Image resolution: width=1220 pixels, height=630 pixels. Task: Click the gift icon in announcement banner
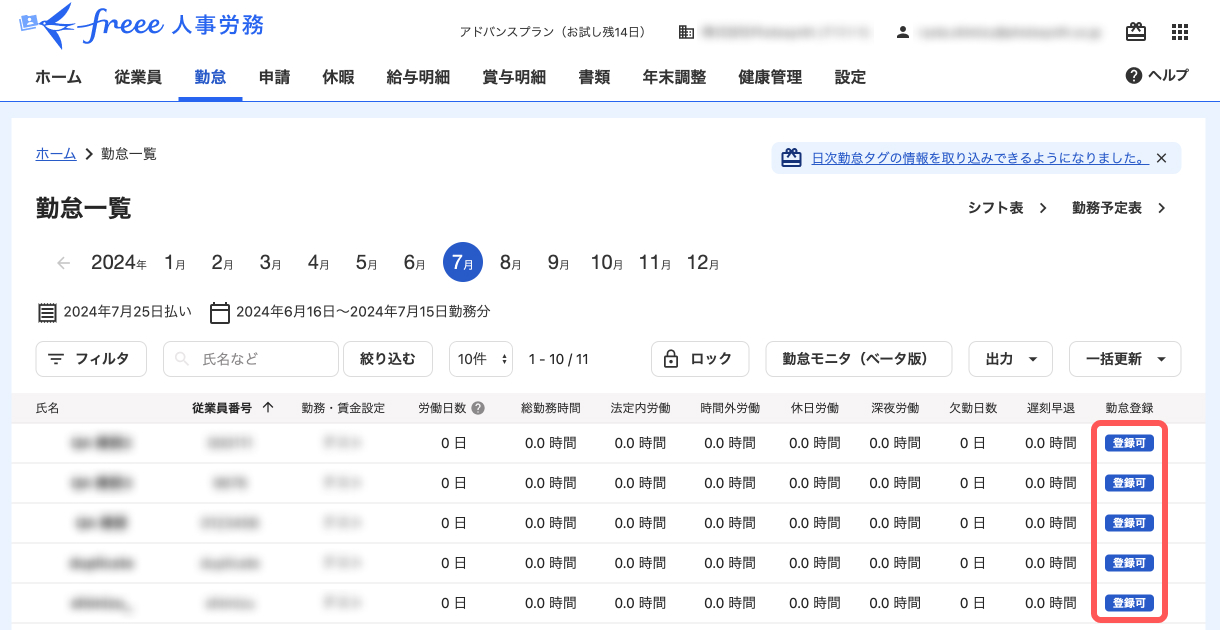(792, 158)
